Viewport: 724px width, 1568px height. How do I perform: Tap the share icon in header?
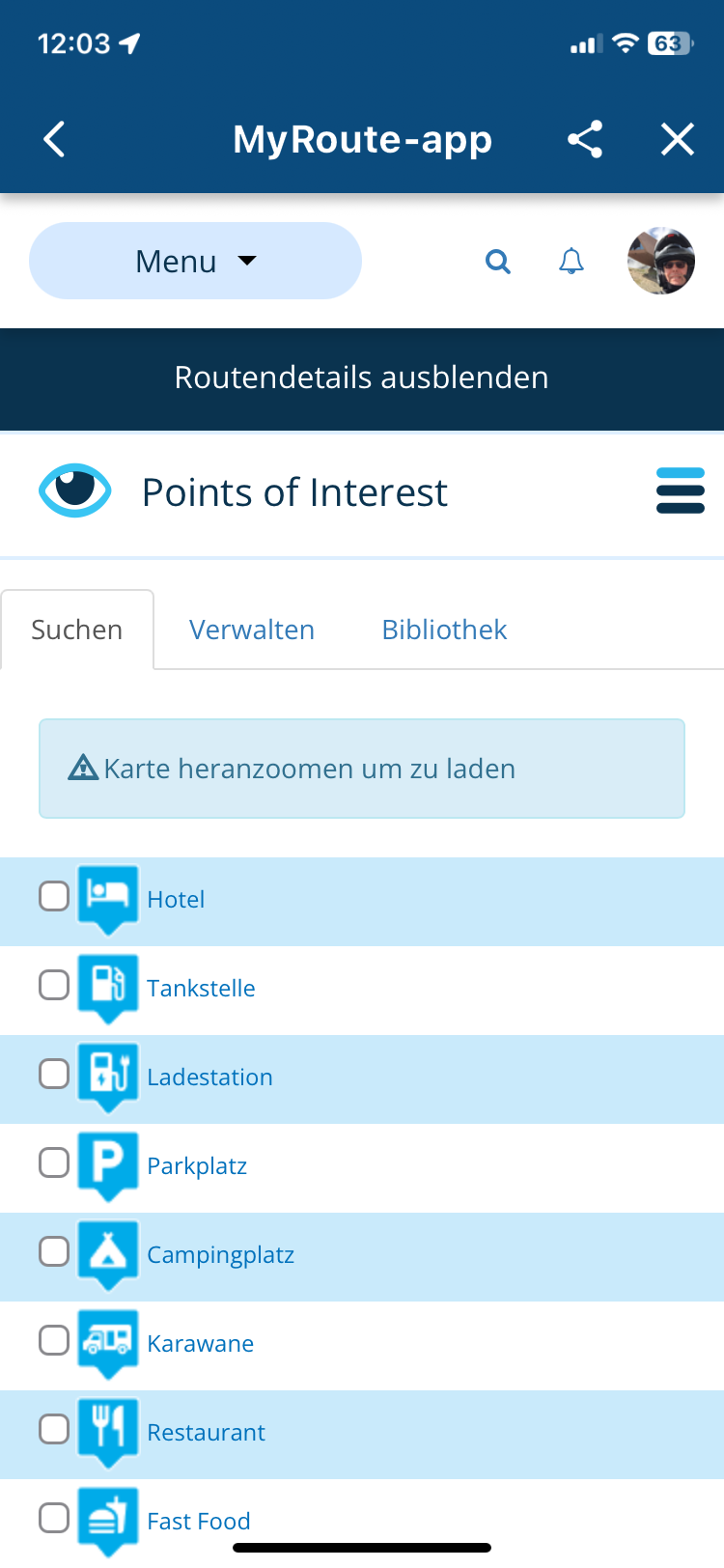click(585, 139)
